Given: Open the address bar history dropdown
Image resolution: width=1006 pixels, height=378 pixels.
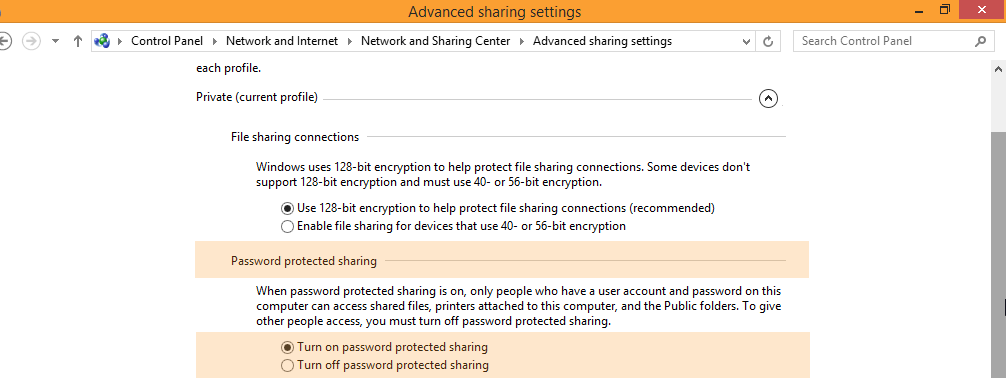Looking at the screenshot, I should pyautogui.click(x=746, y=41).
